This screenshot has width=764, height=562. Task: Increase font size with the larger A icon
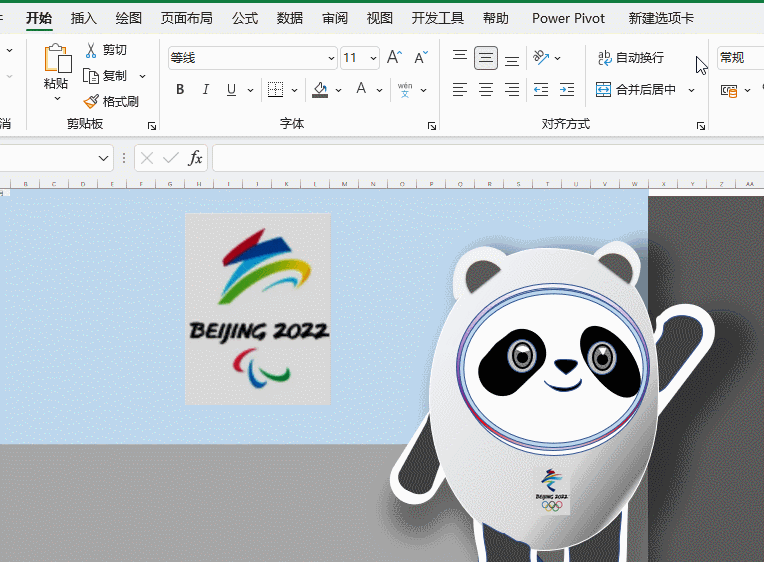click(394, 58)
